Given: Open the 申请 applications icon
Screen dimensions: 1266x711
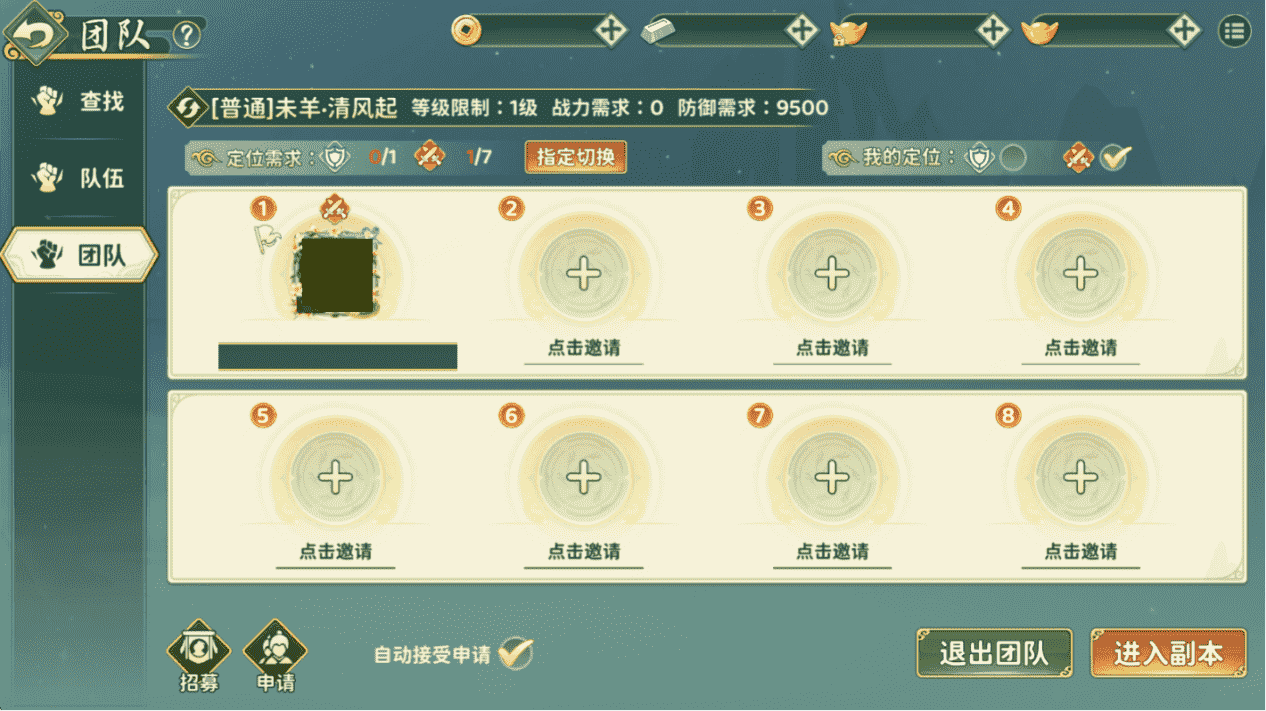Looking at the screenshot, I should click(275, 656).
